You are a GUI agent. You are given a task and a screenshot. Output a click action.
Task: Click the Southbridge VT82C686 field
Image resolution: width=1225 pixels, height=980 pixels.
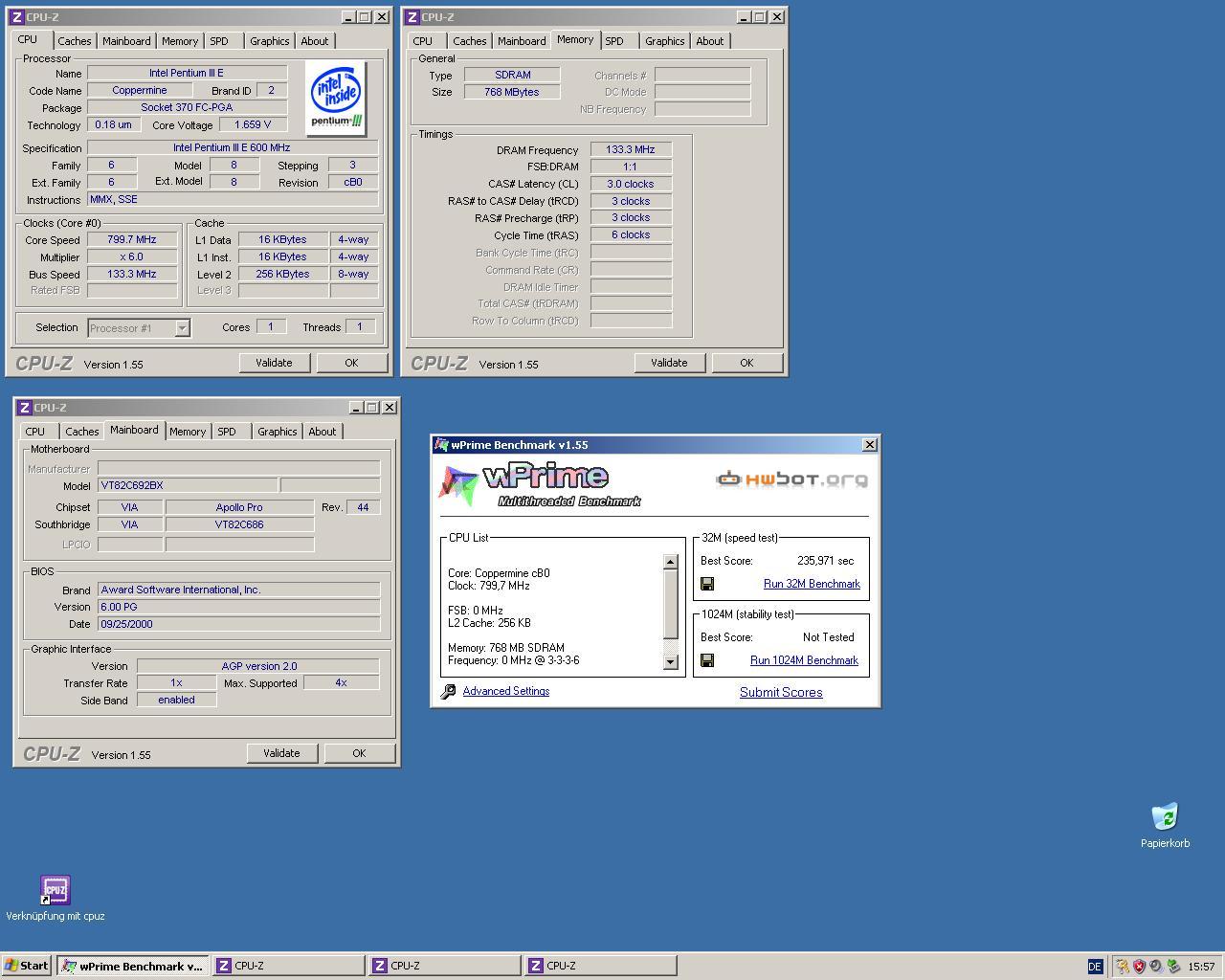(x=239, y=524)
